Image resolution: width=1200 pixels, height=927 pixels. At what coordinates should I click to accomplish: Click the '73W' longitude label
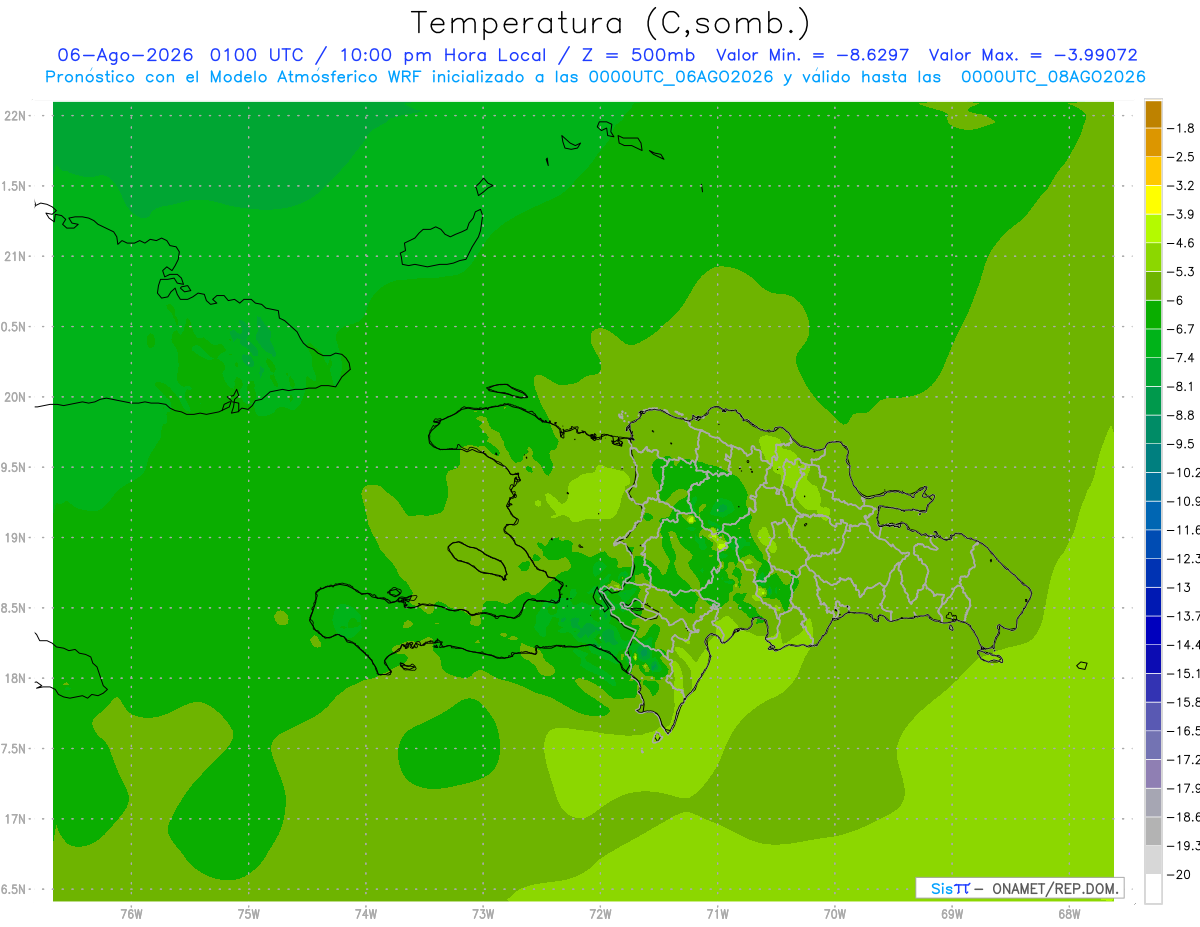[483, 914]
